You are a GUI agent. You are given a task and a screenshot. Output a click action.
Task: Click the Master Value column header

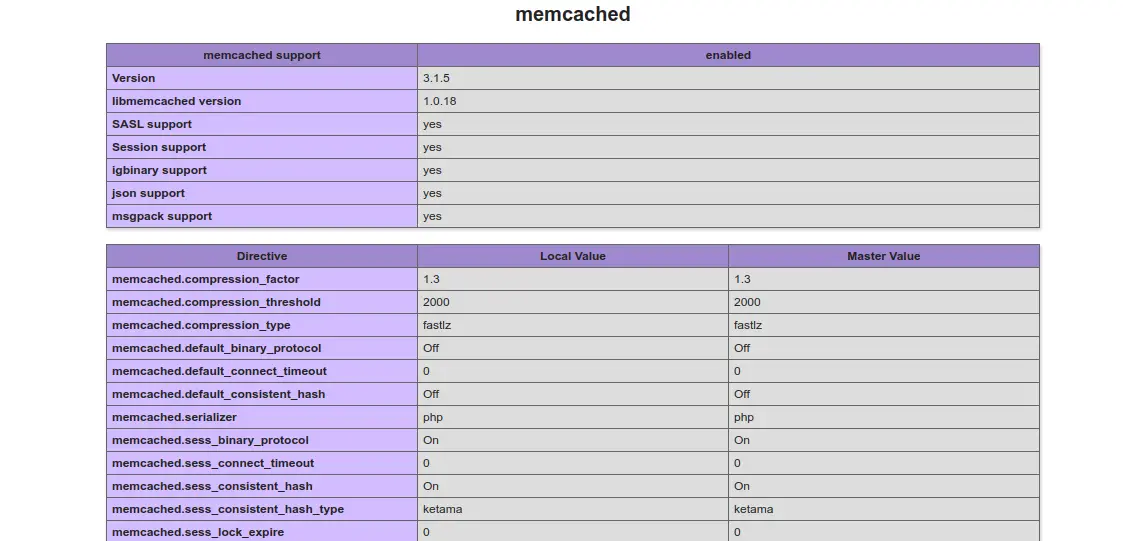[x=884, y=256]
